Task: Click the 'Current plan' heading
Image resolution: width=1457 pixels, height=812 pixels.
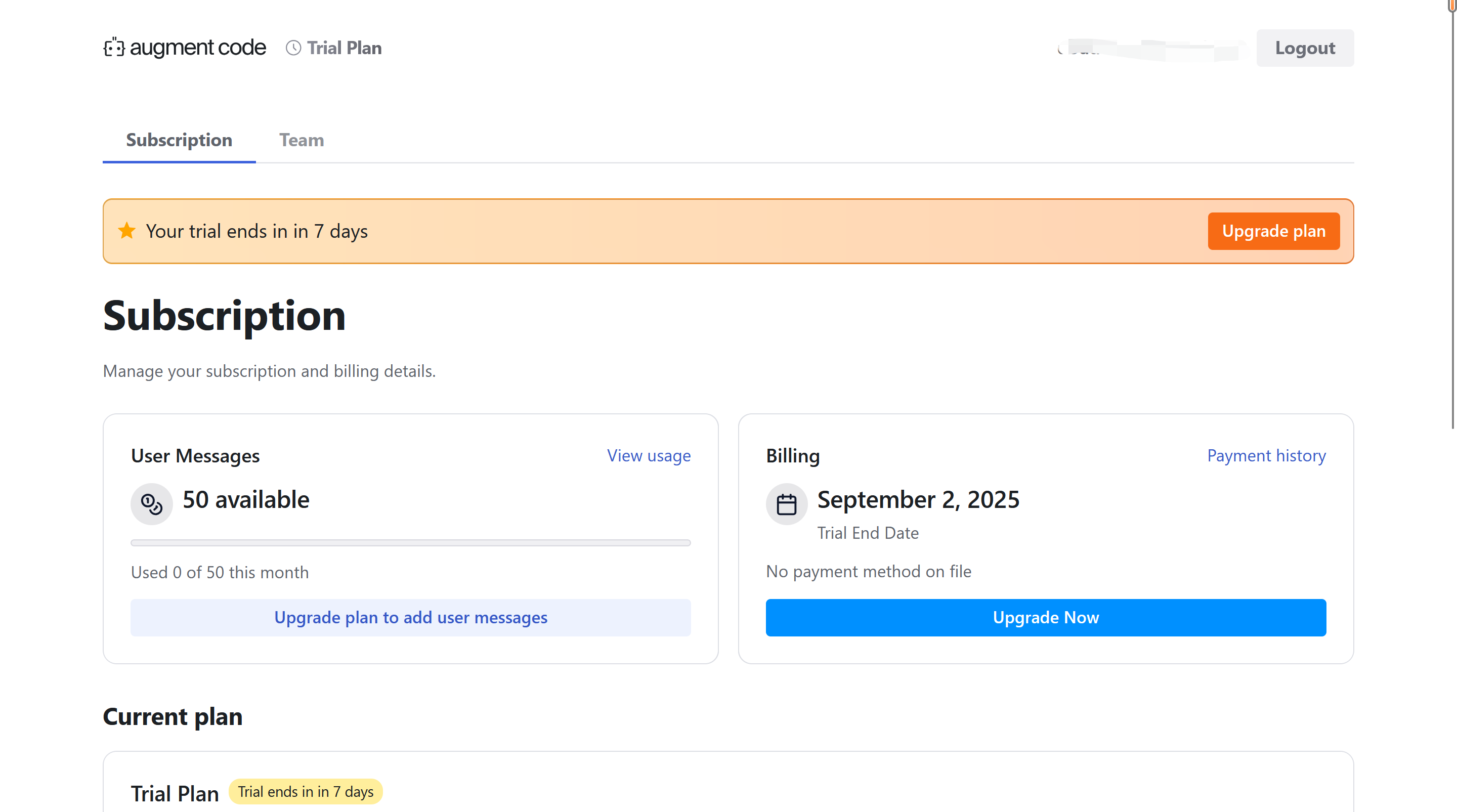Action: coord(173,716)
